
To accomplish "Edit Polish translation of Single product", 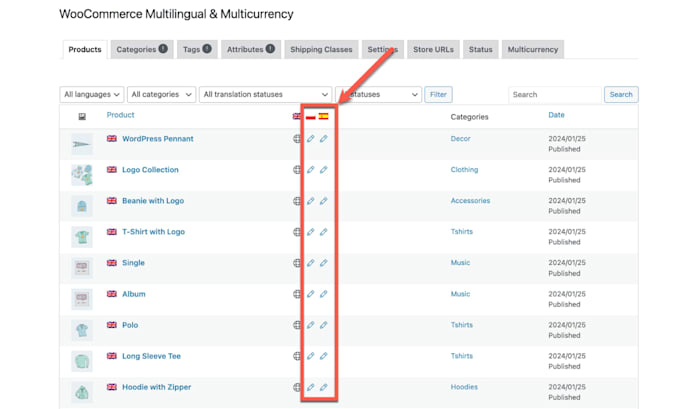I will point(311,263).
